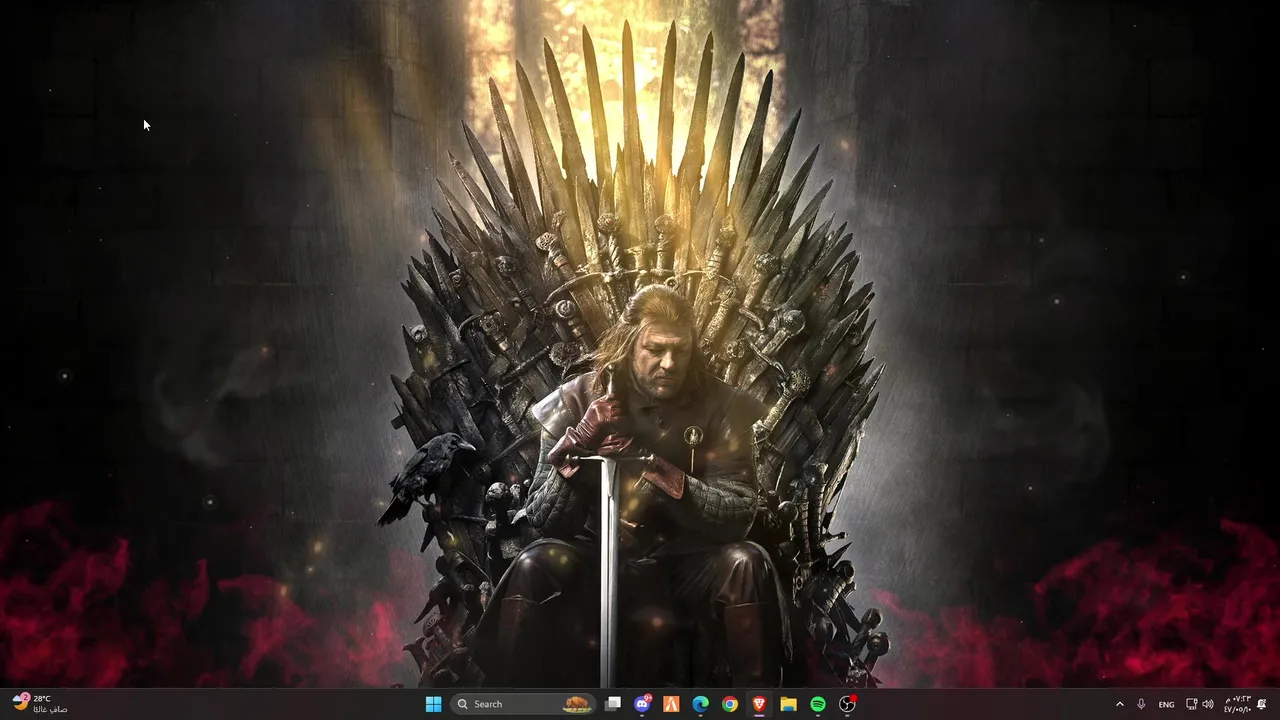
Task: Open OBS Studio from the taskbar
Action: pos(847,704)
